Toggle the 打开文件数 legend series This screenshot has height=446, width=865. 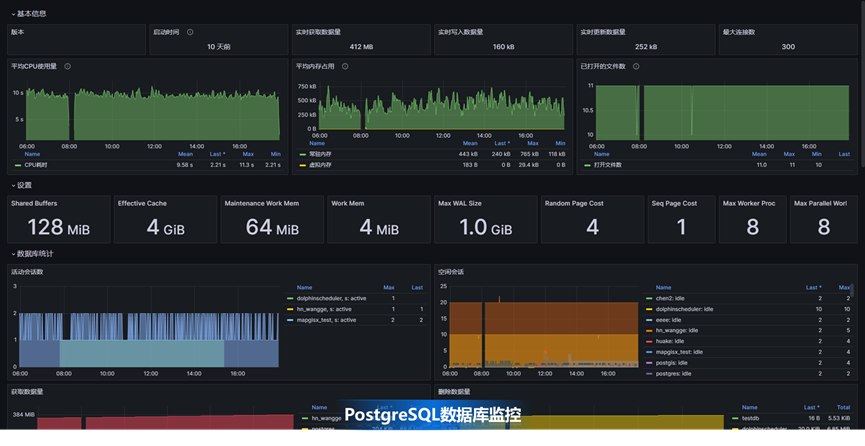(608, 165)
